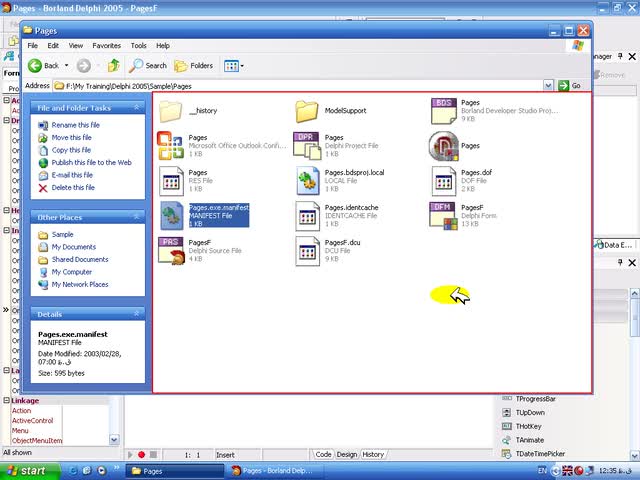Open the View menu
This screenshot has width=640, height=480.
76,46
